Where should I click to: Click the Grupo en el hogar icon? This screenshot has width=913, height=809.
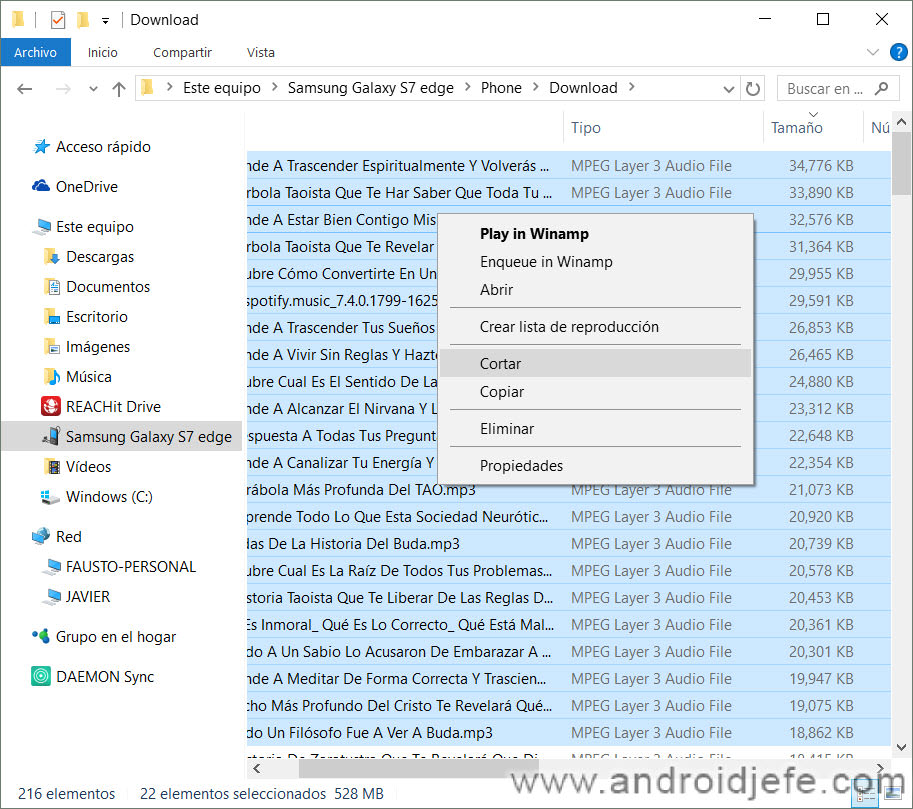(41, 636)
